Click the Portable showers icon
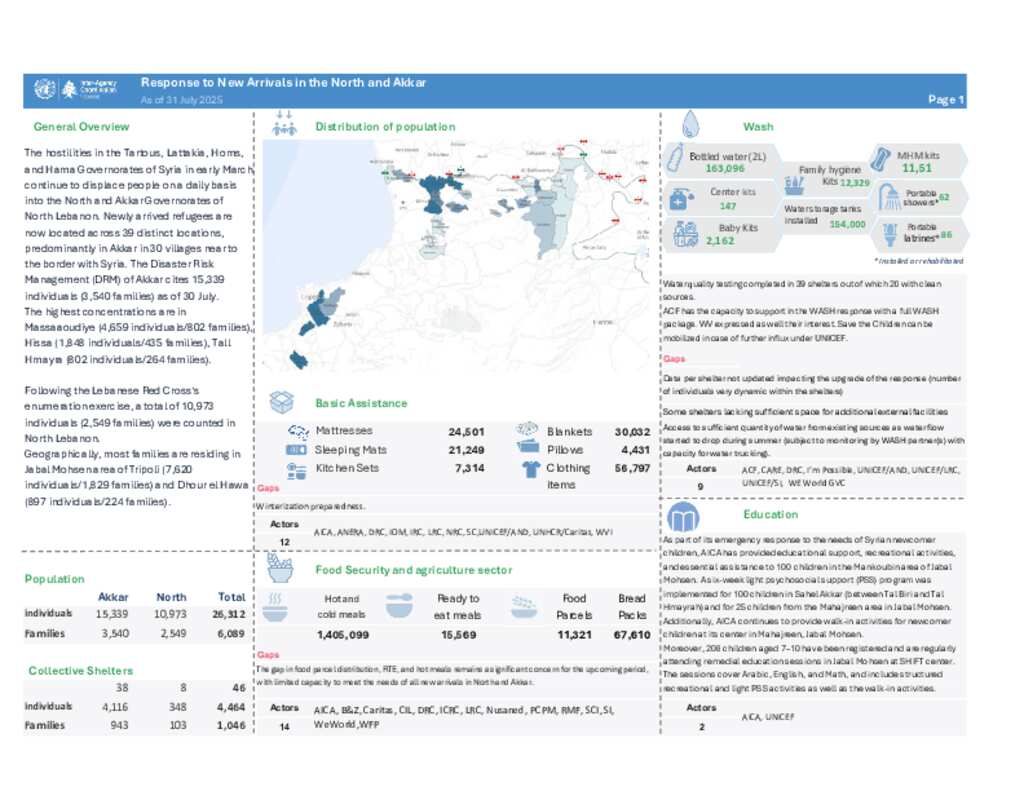 (x=888, y=198)
